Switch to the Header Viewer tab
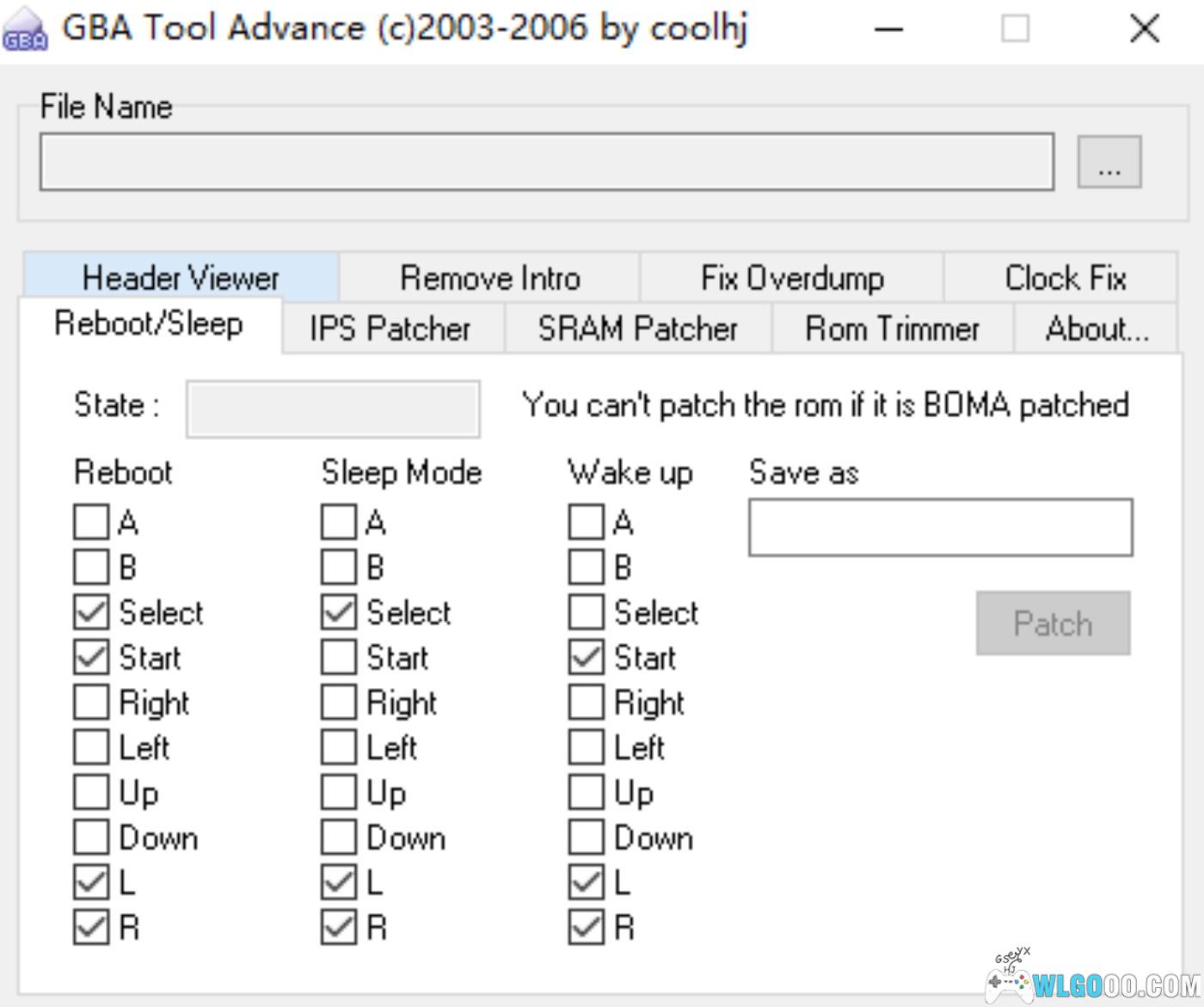1204x1007 pixels. [x=181, y=278]
